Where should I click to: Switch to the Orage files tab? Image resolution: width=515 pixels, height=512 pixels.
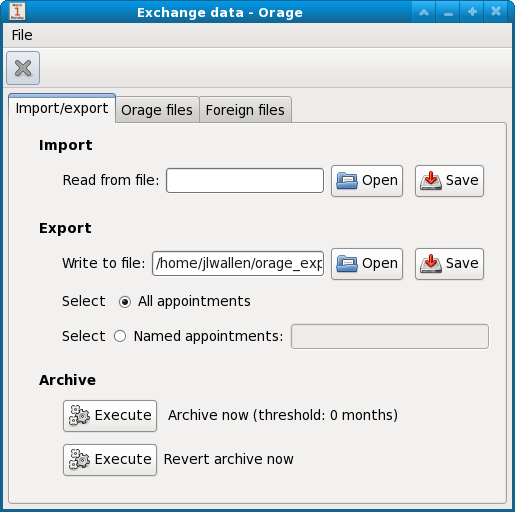[x=157, y=110]
